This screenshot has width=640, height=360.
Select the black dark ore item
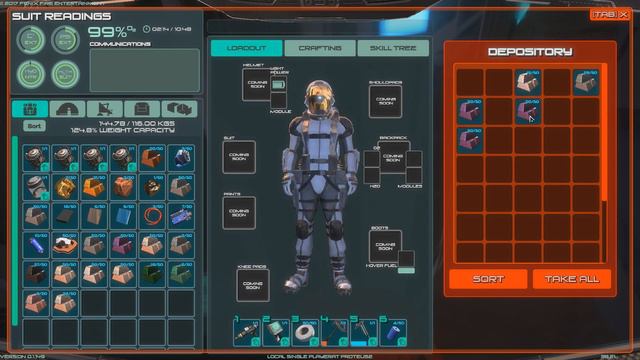[x=36, y=274]
